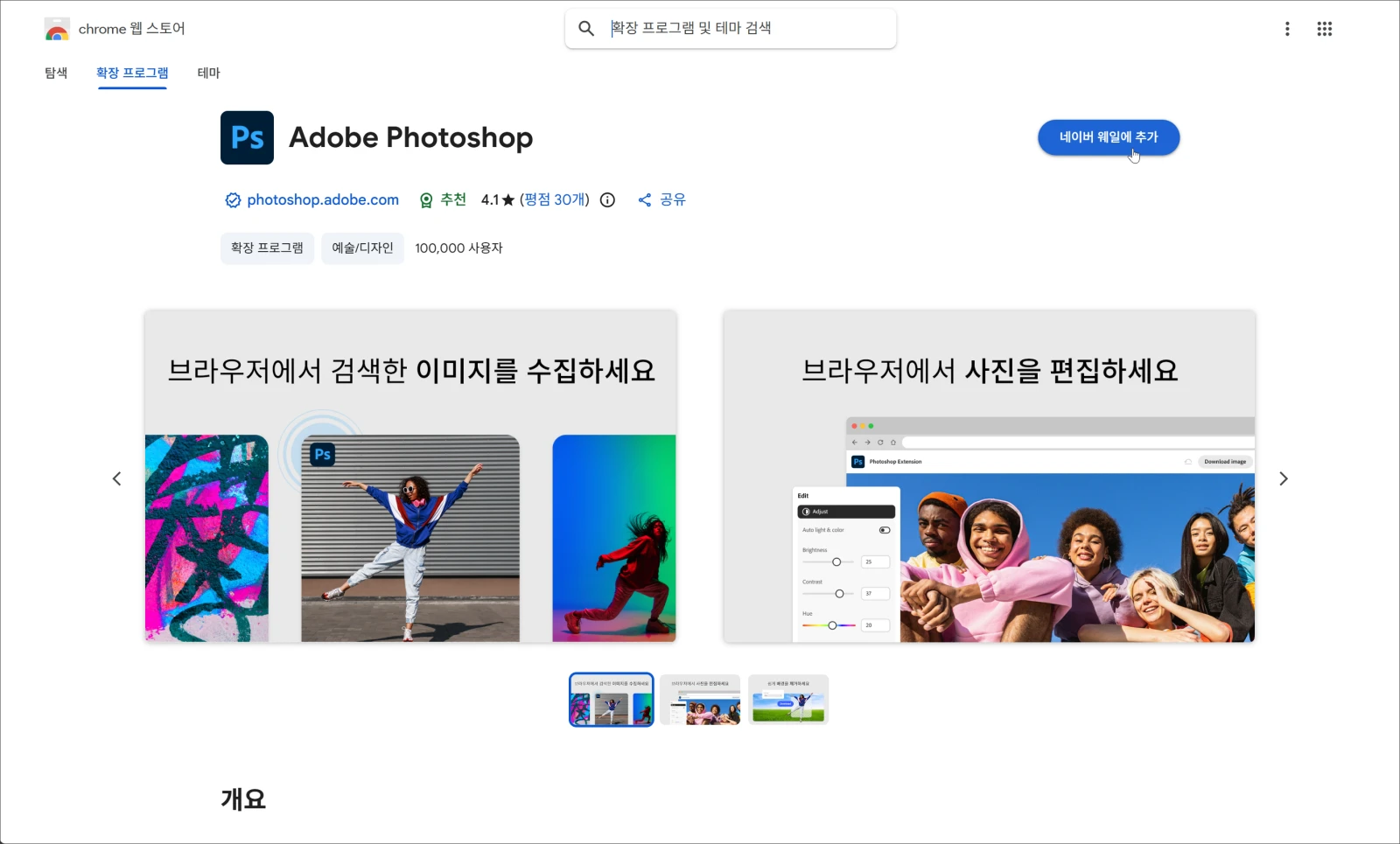Select the 확장 프로그램 tab

pos(131,73)
